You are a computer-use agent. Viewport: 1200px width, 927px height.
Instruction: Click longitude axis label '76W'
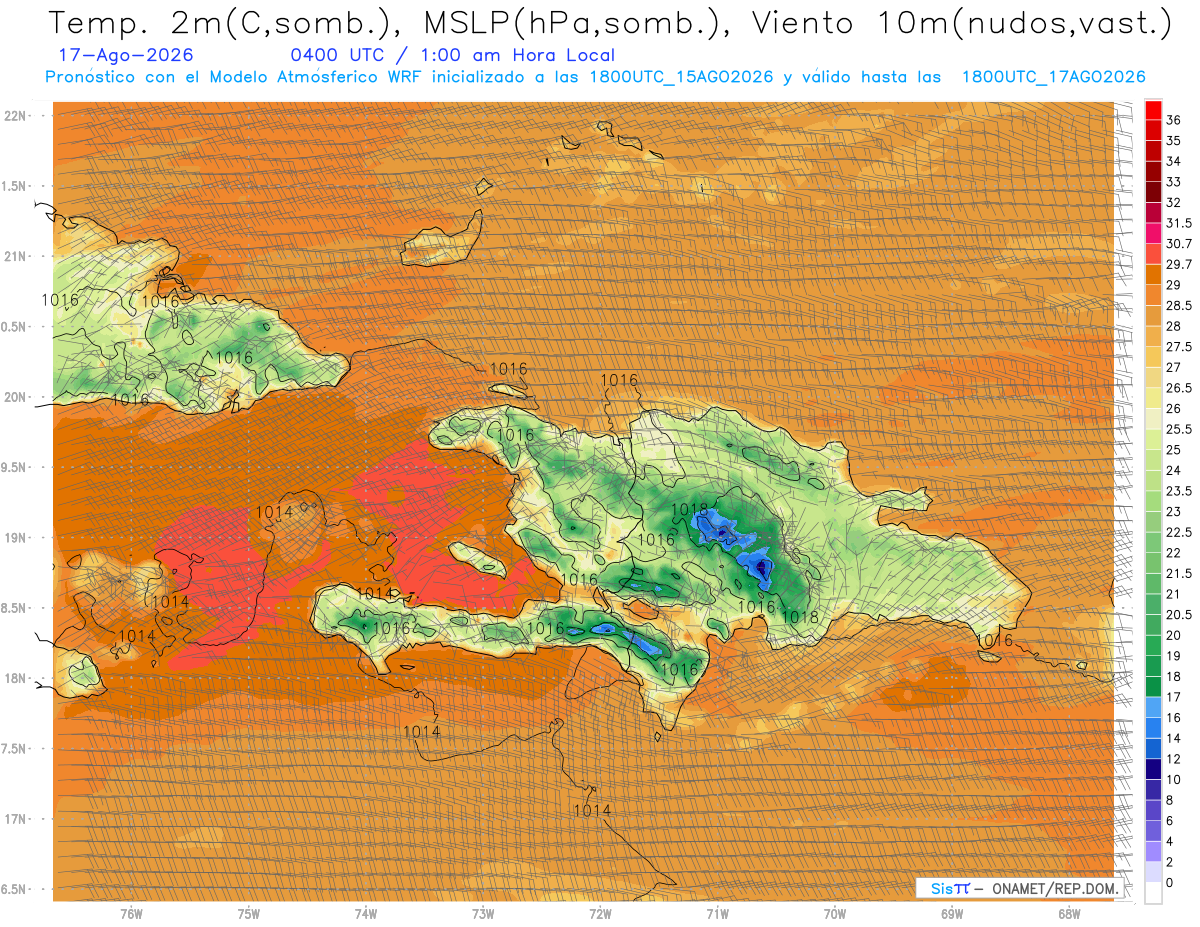tap(131, 914)
